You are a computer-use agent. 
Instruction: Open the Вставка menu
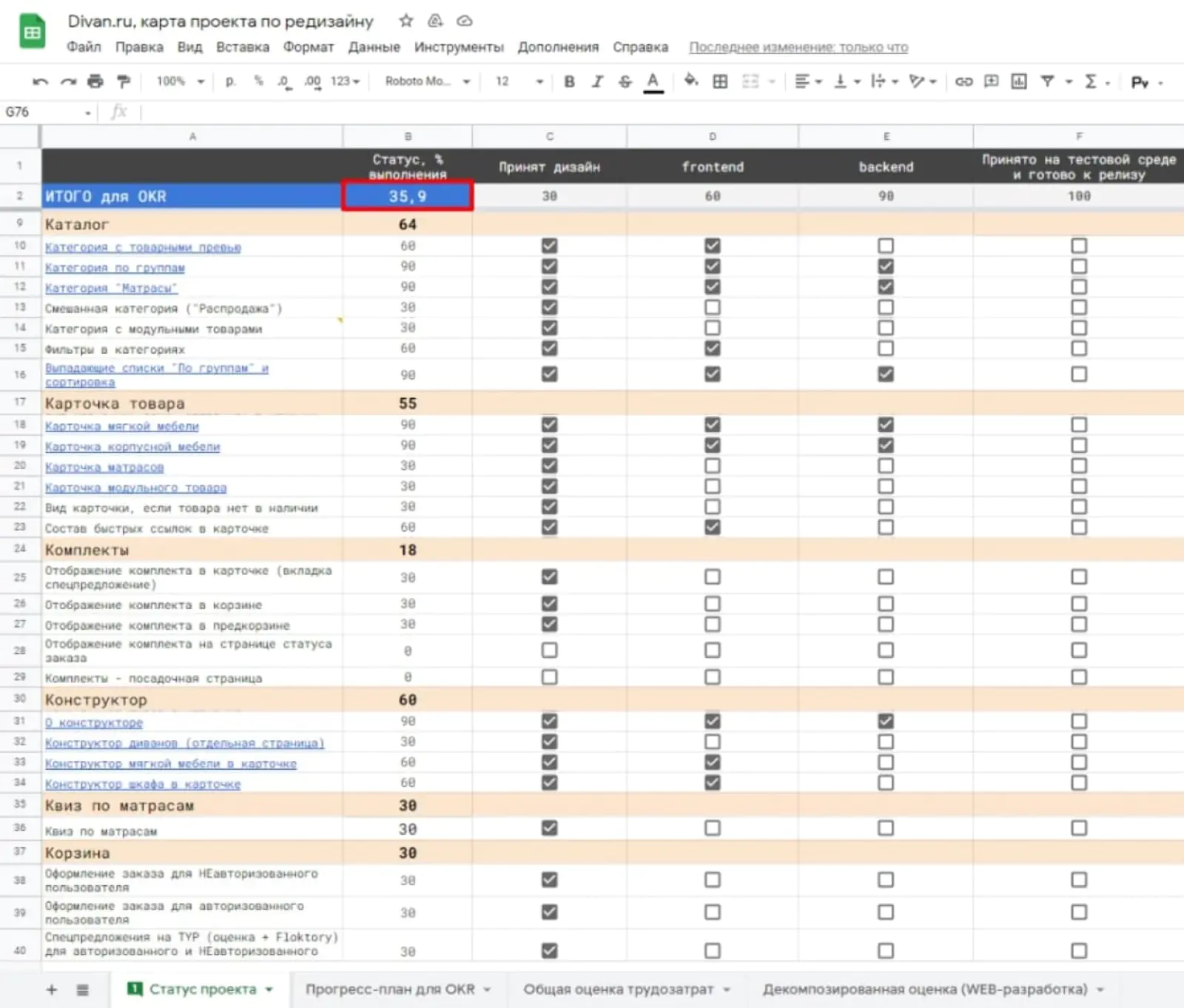pos(243,47)
